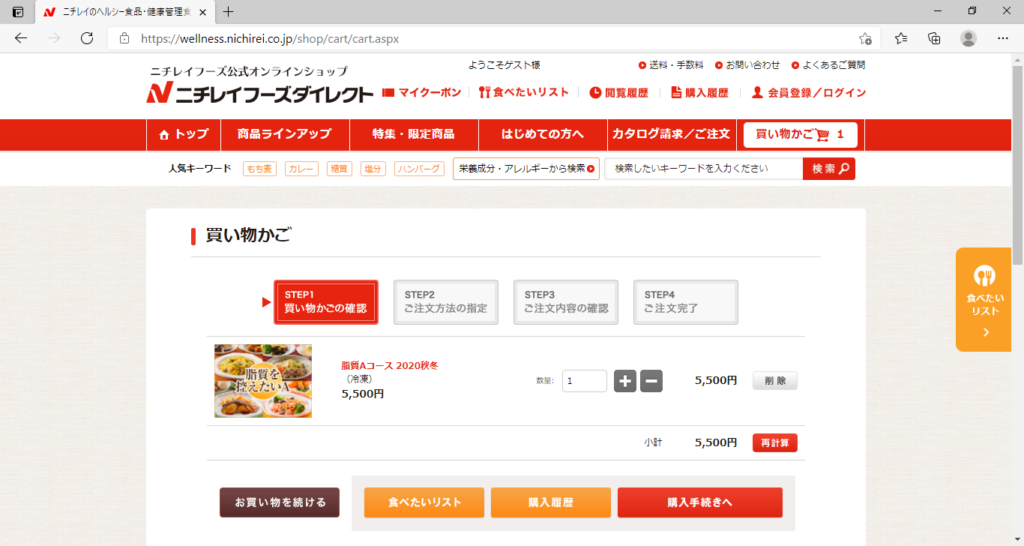Click the browser back arrow
This screenshot has width=1024, height=546.
point(21,39)
